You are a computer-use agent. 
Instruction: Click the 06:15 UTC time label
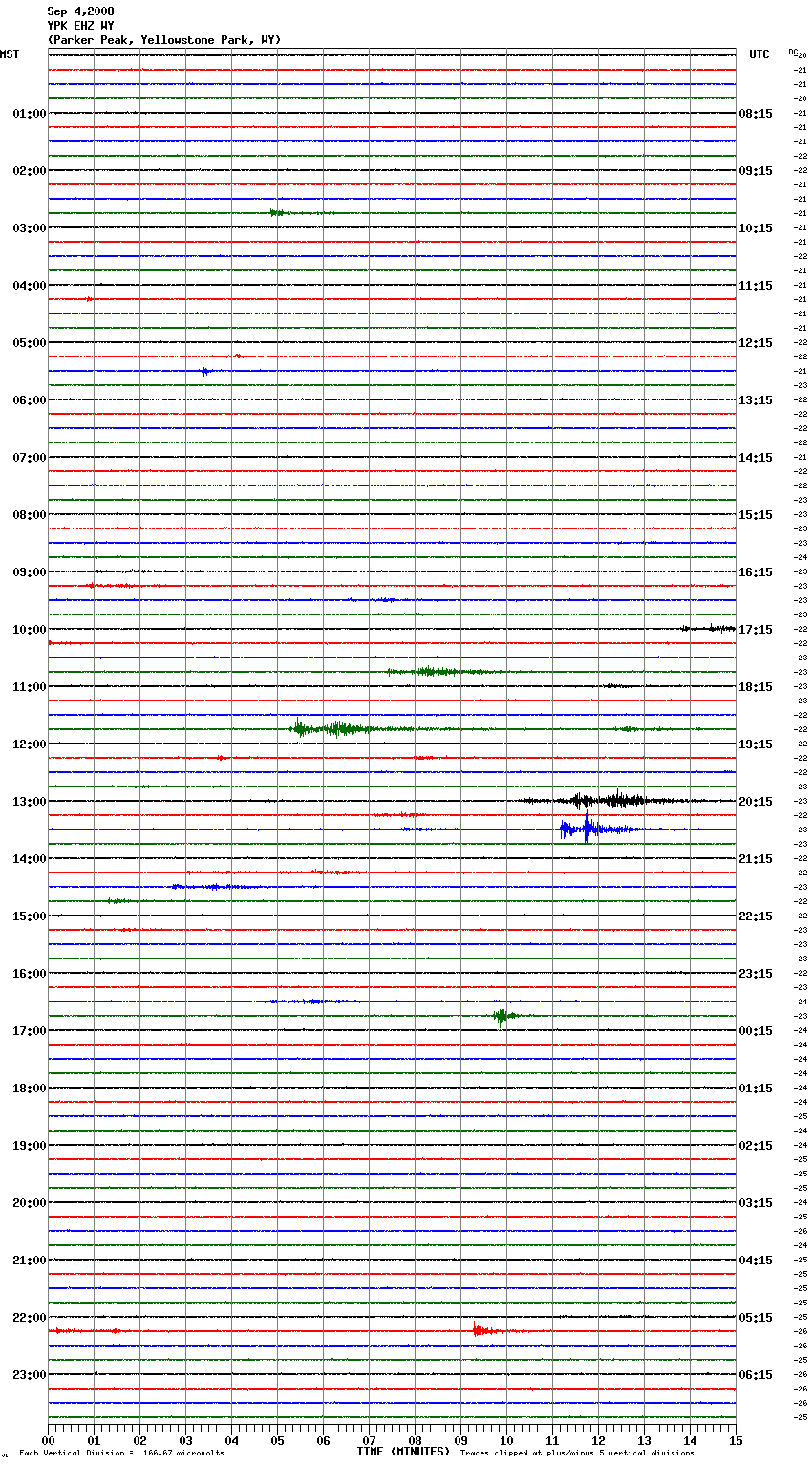[756, 1375]
